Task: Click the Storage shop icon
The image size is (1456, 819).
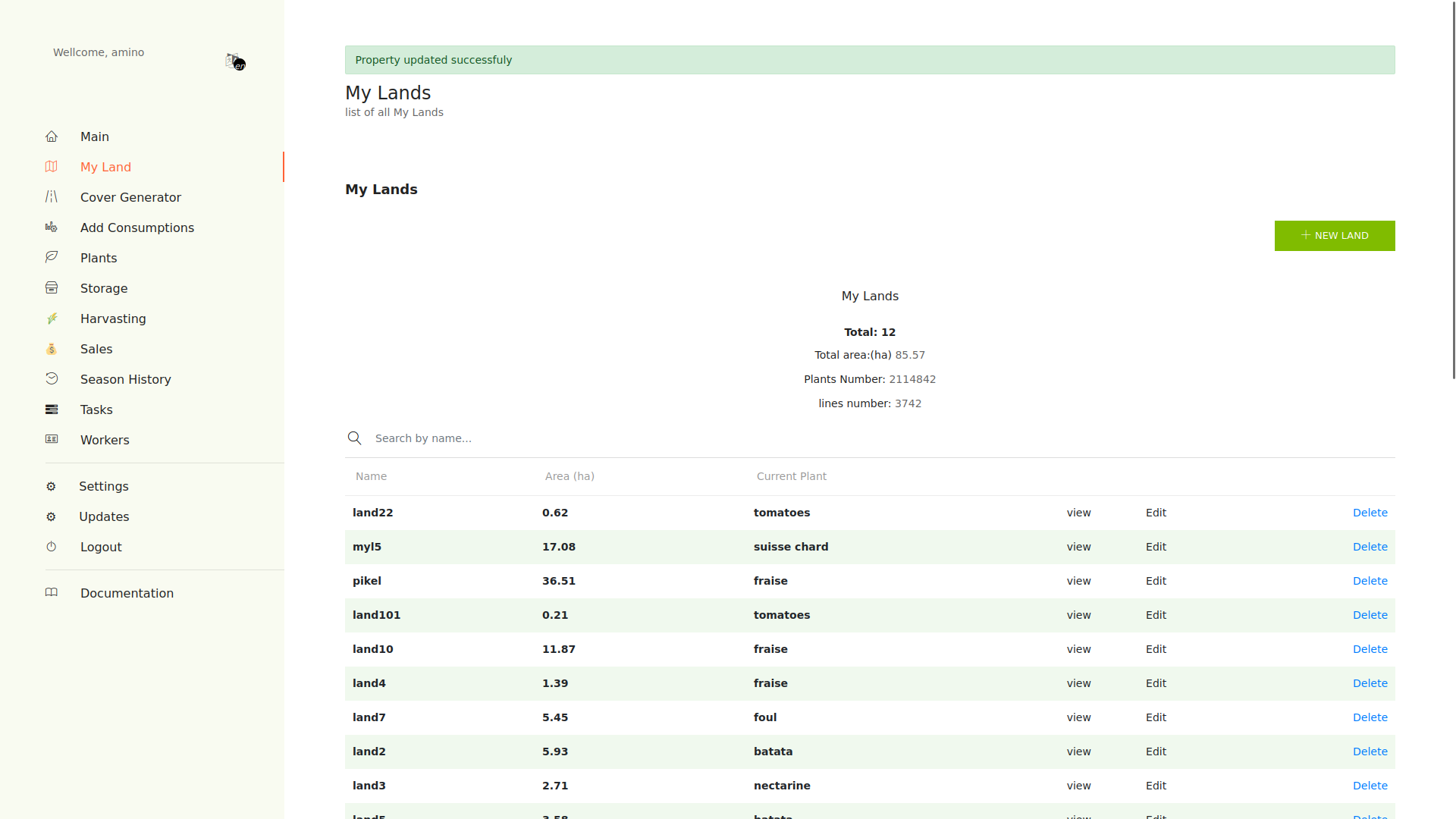Action: click(x=52, y=288)
